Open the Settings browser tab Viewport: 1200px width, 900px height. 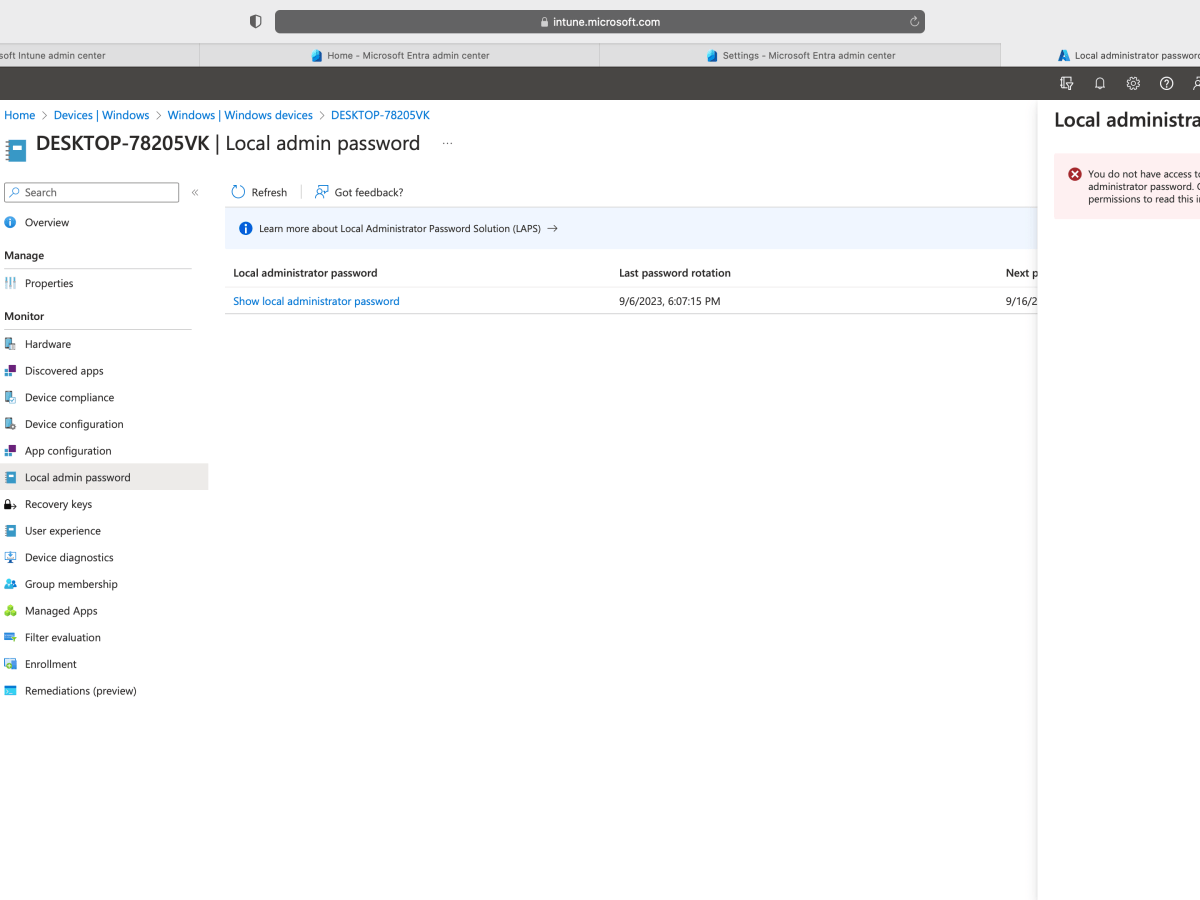point(800,55)
